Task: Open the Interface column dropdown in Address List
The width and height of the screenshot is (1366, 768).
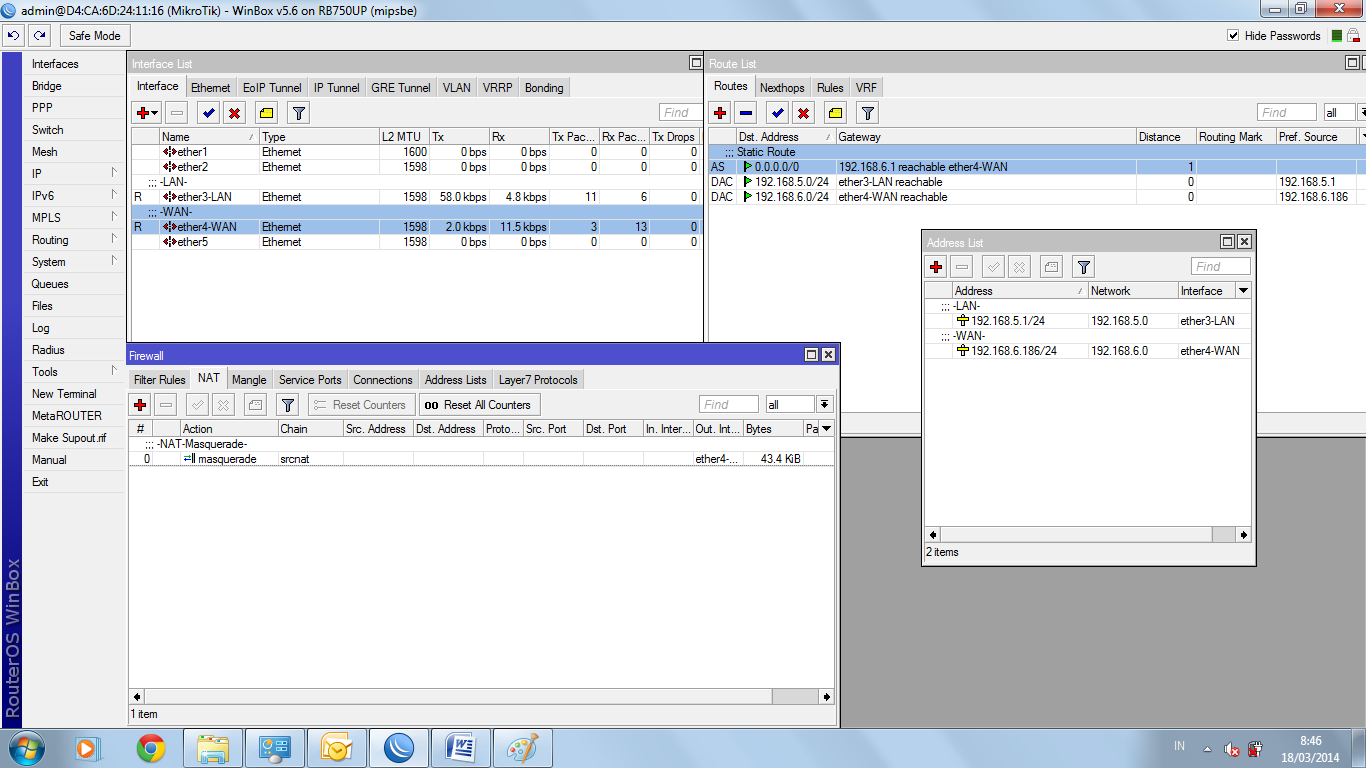Action: pyautogui.click(x=1241, y=290)
